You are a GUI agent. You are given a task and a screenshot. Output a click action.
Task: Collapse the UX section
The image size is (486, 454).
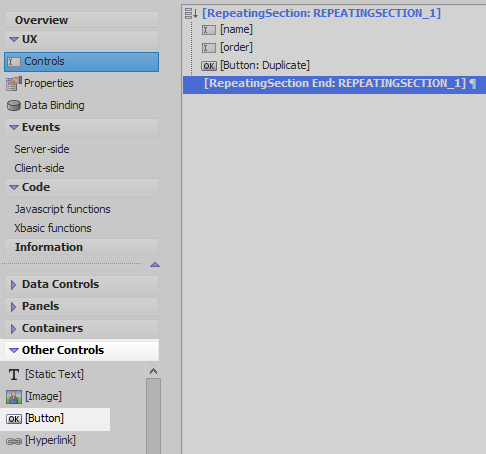click(14, 39)
